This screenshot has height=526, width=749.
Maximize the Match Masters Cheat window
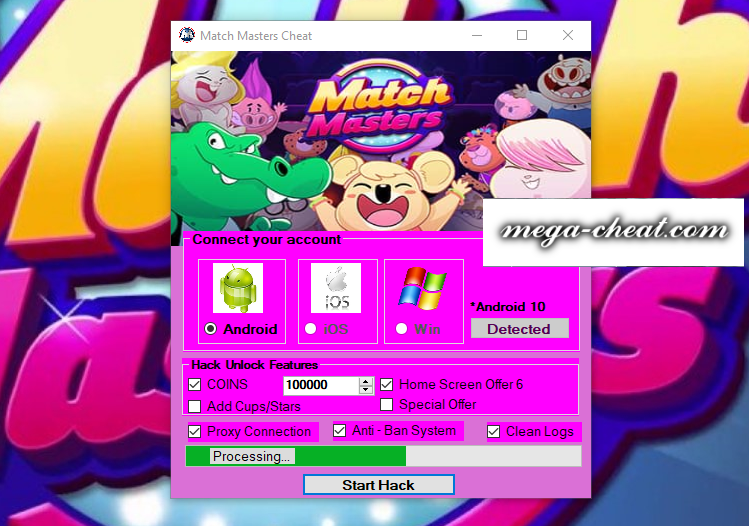[x=522, y=35]
